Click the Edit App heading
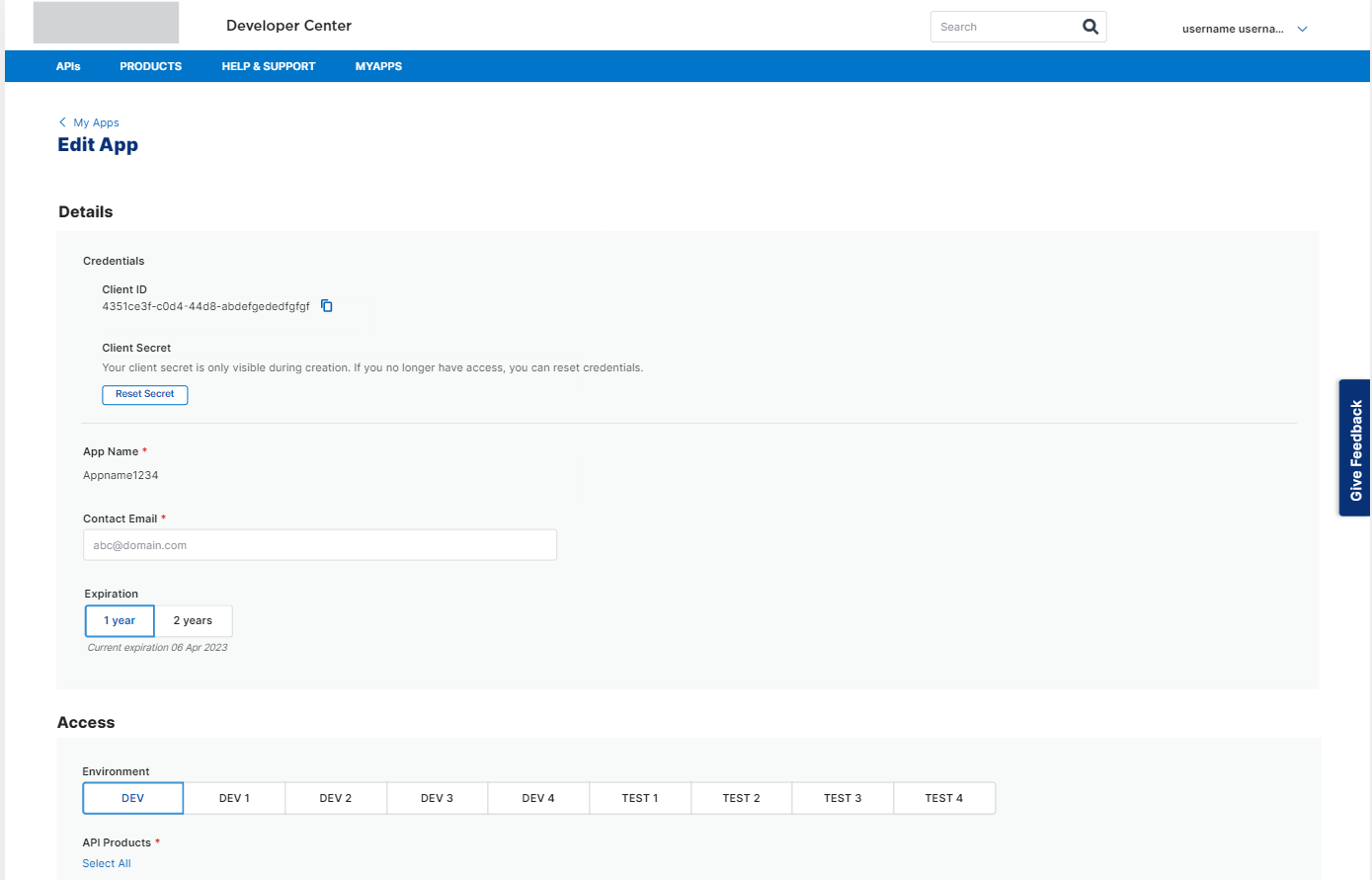1372x880 pixels. point(98,144)
